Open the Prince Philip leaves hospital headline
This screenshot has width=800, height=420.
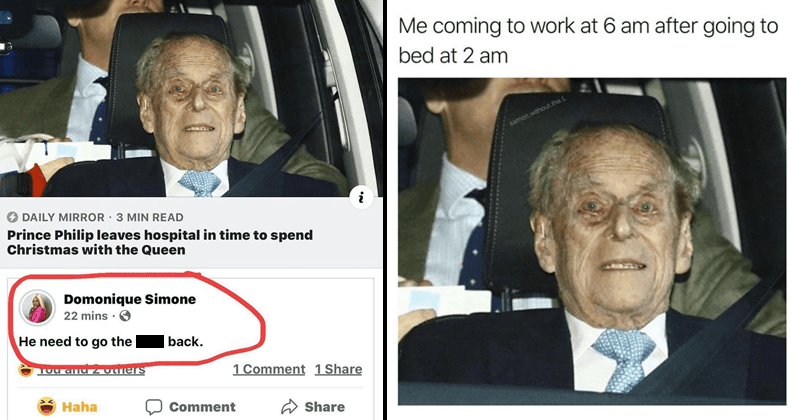tap(160, 242)
